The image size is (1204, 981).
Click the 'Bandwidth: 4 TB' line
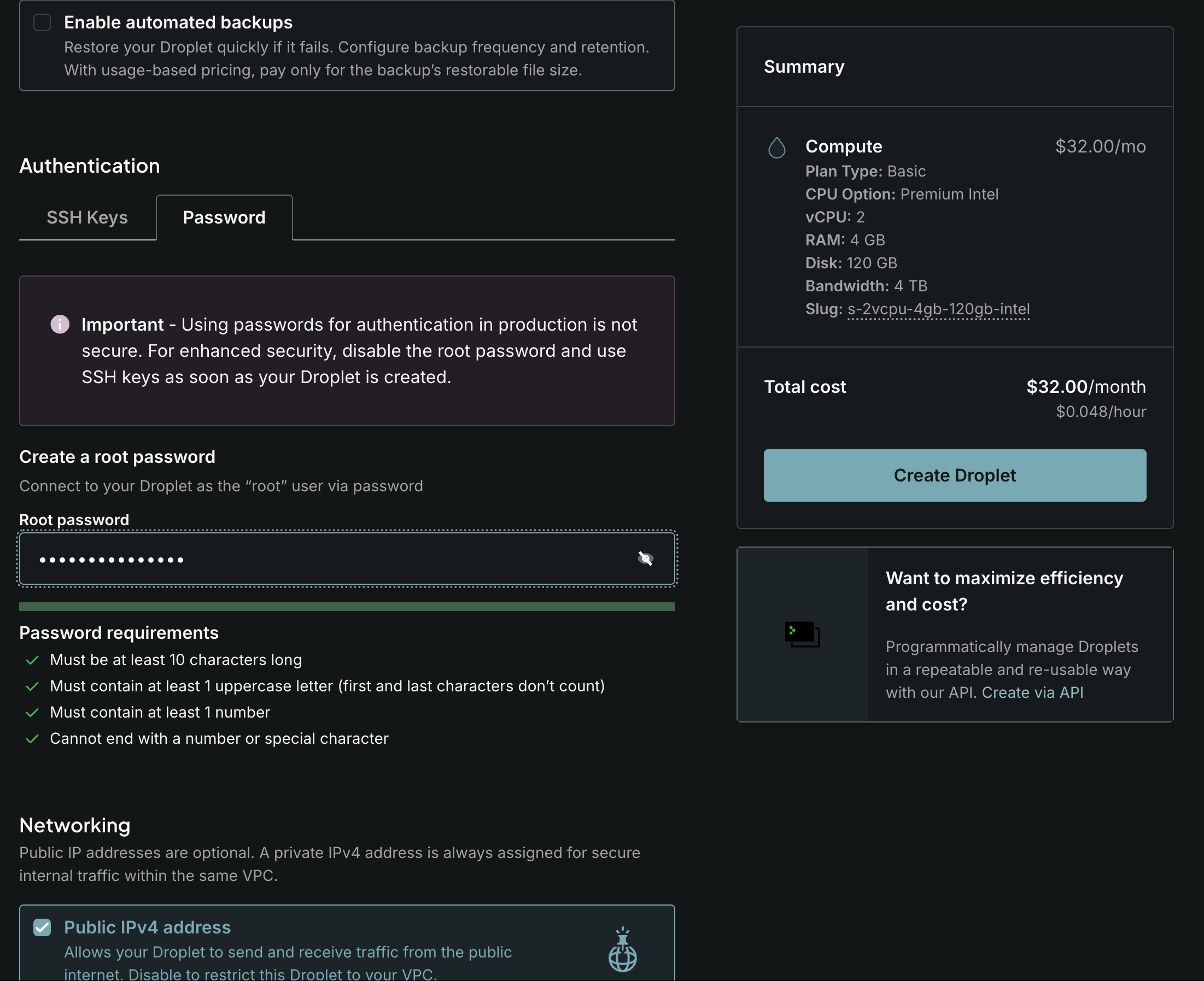tap(866, 286)
